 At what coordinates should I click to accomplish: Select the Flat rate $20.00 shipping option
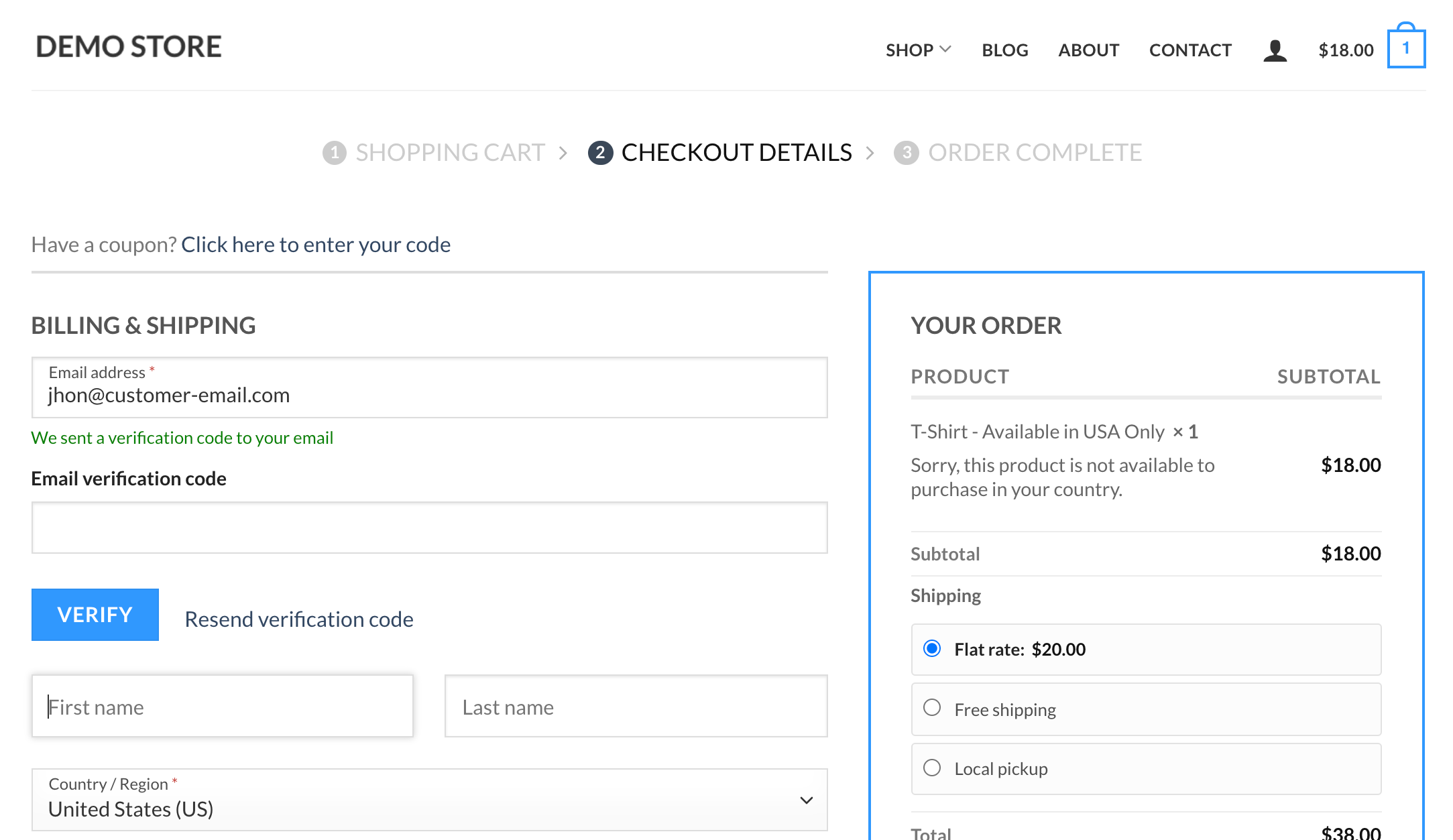tap(932, 648)
